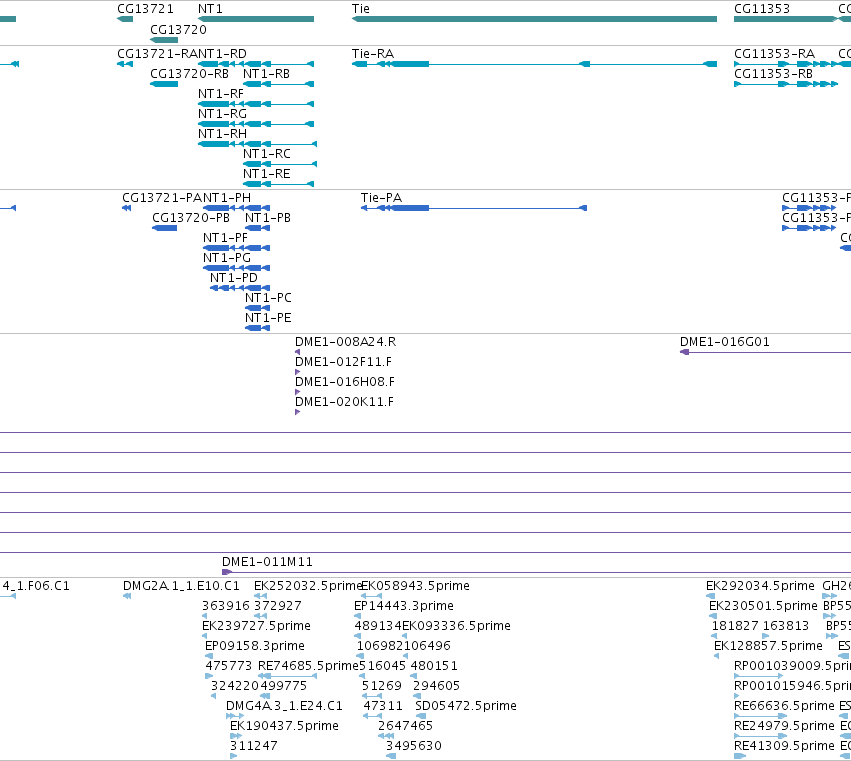
Task: Select the CG13720 gene bar
Action: click(x=164, y=40)
